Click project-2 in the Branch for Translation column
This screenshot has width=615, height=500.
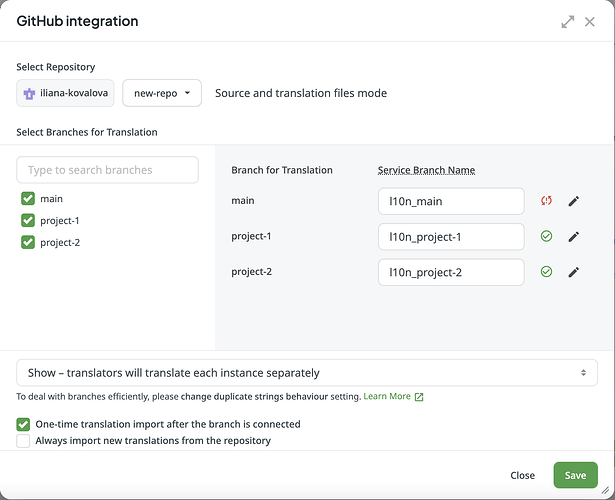click(x=251, y=271)
